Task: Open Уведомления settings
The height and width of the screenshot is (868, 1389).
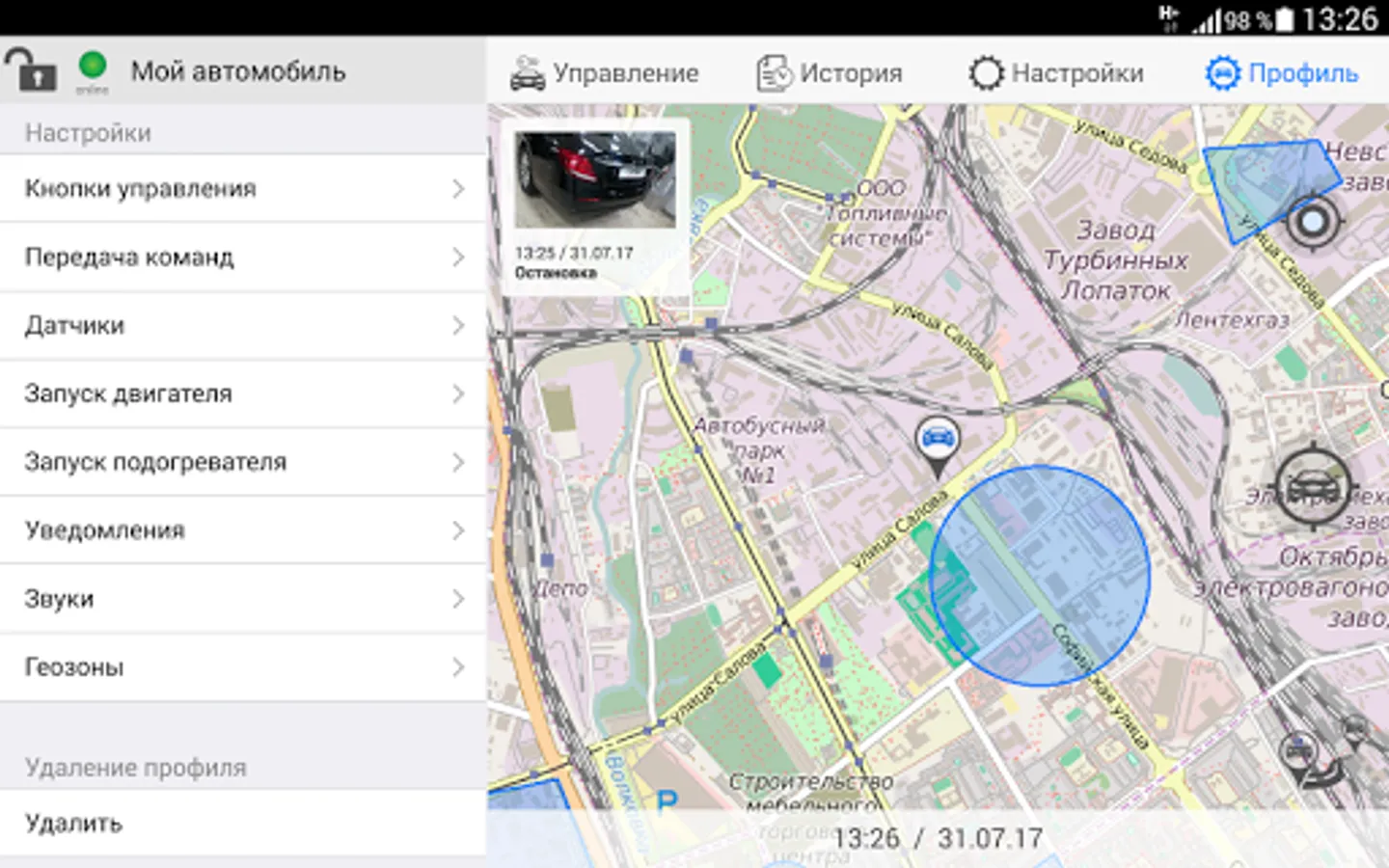Action: tap(242, 530)
